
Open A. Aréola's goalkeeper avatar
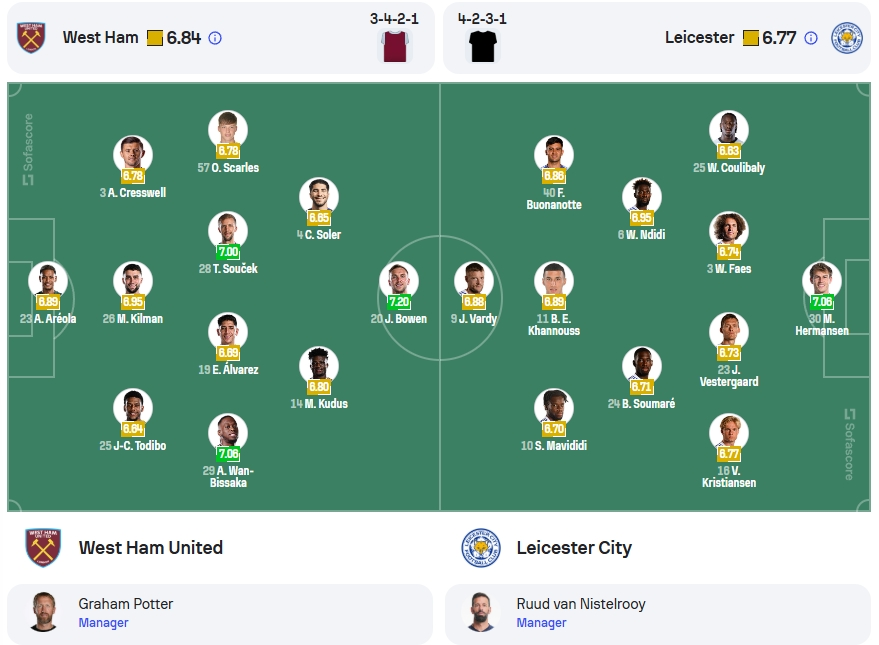(48, 281)
